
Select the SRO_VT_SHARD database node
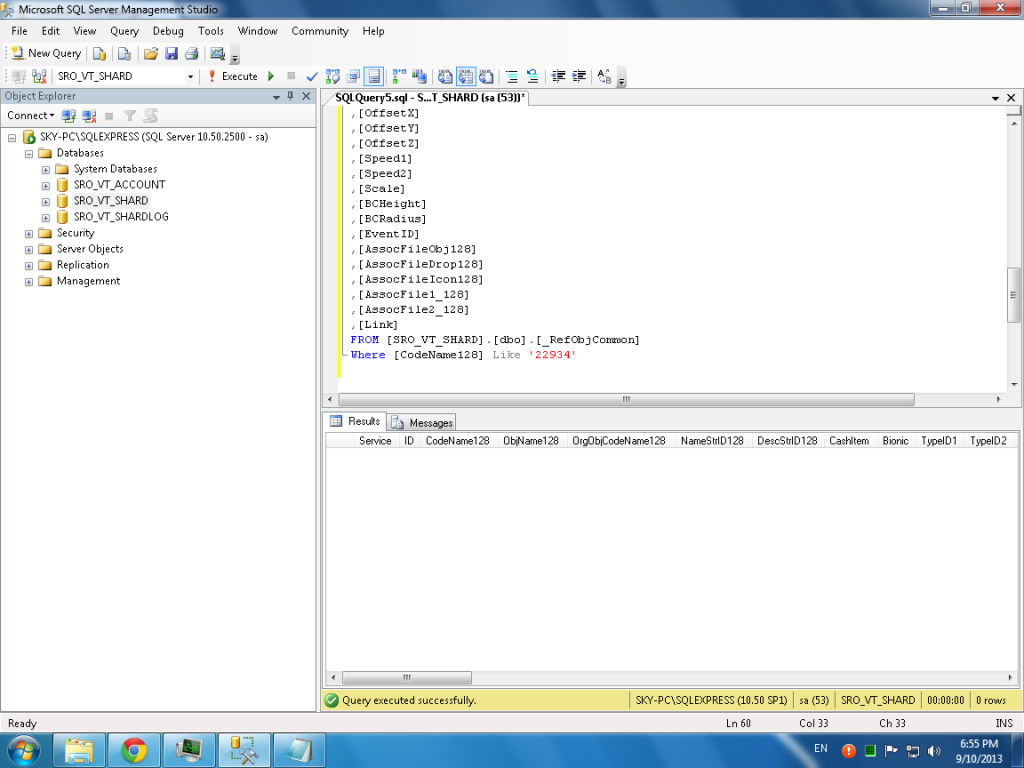[110, 200]
